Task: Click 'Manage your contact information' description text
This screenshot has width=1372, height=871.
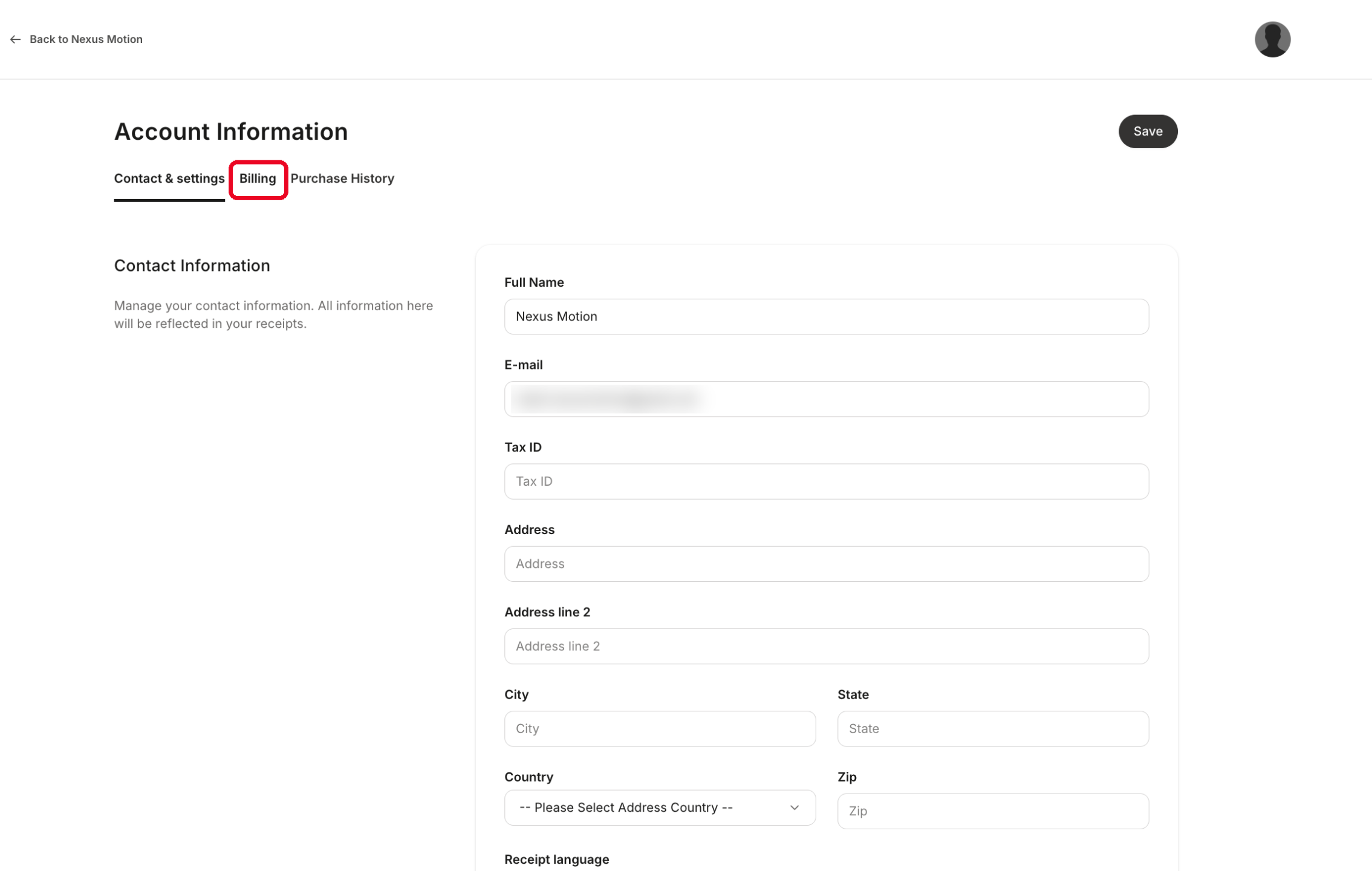Action: coord(273,315)
